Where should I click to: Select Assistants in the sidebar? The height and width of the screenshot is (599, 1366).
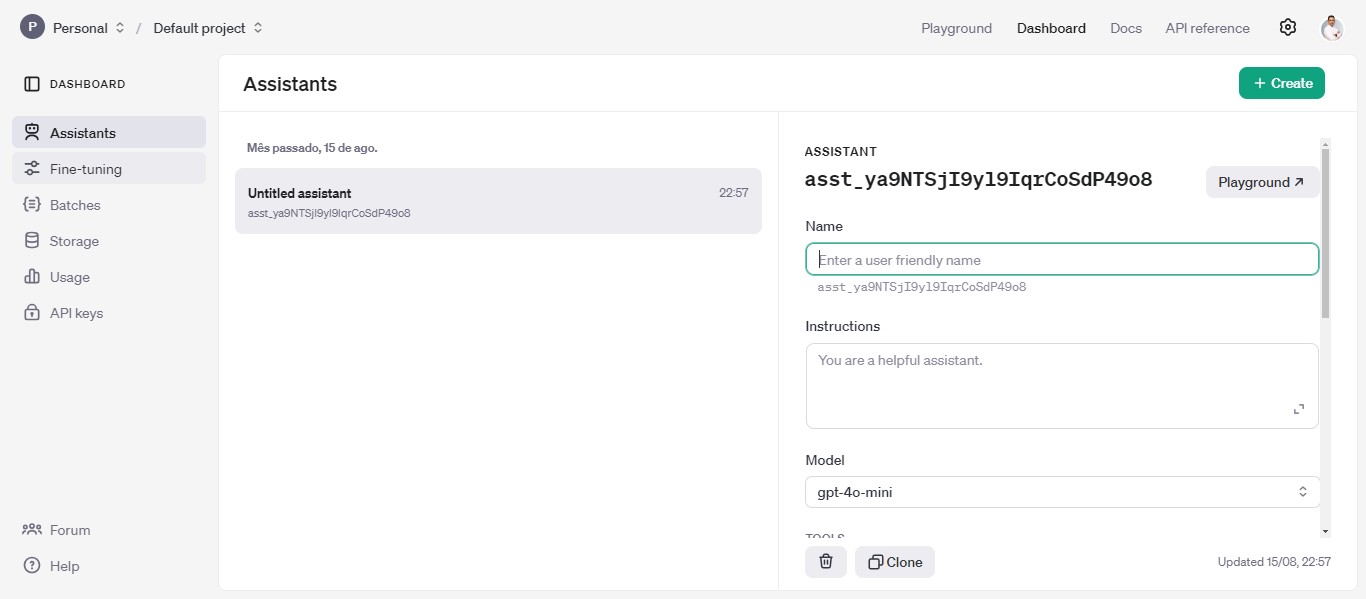click(109, 133)
